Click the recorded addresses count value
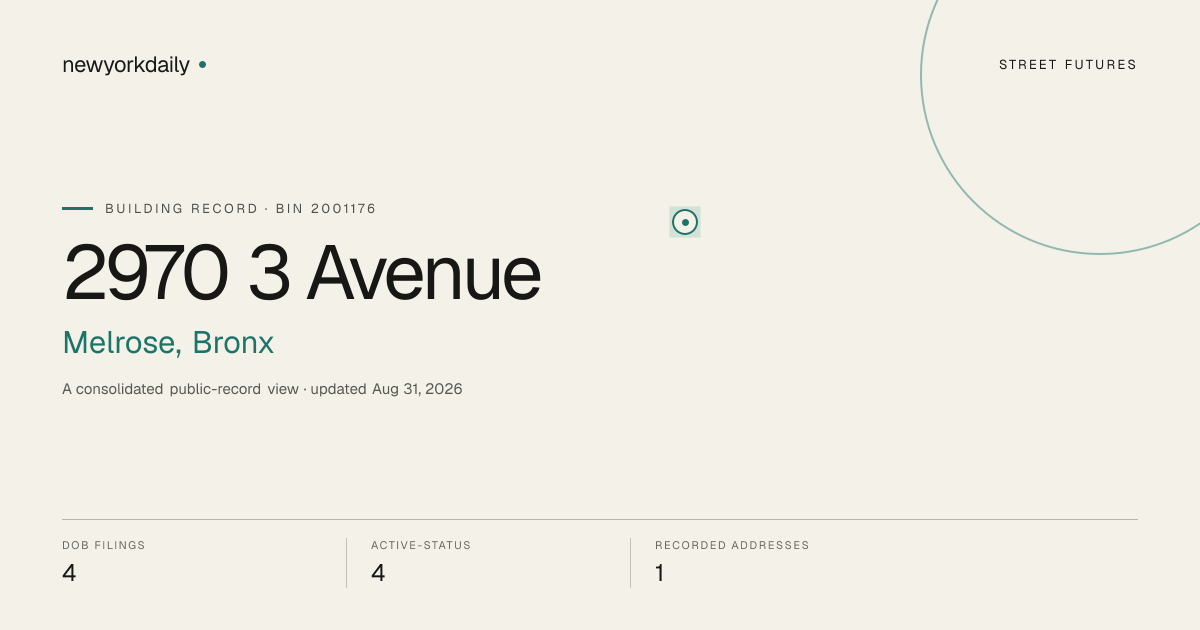 pos(660,573)
